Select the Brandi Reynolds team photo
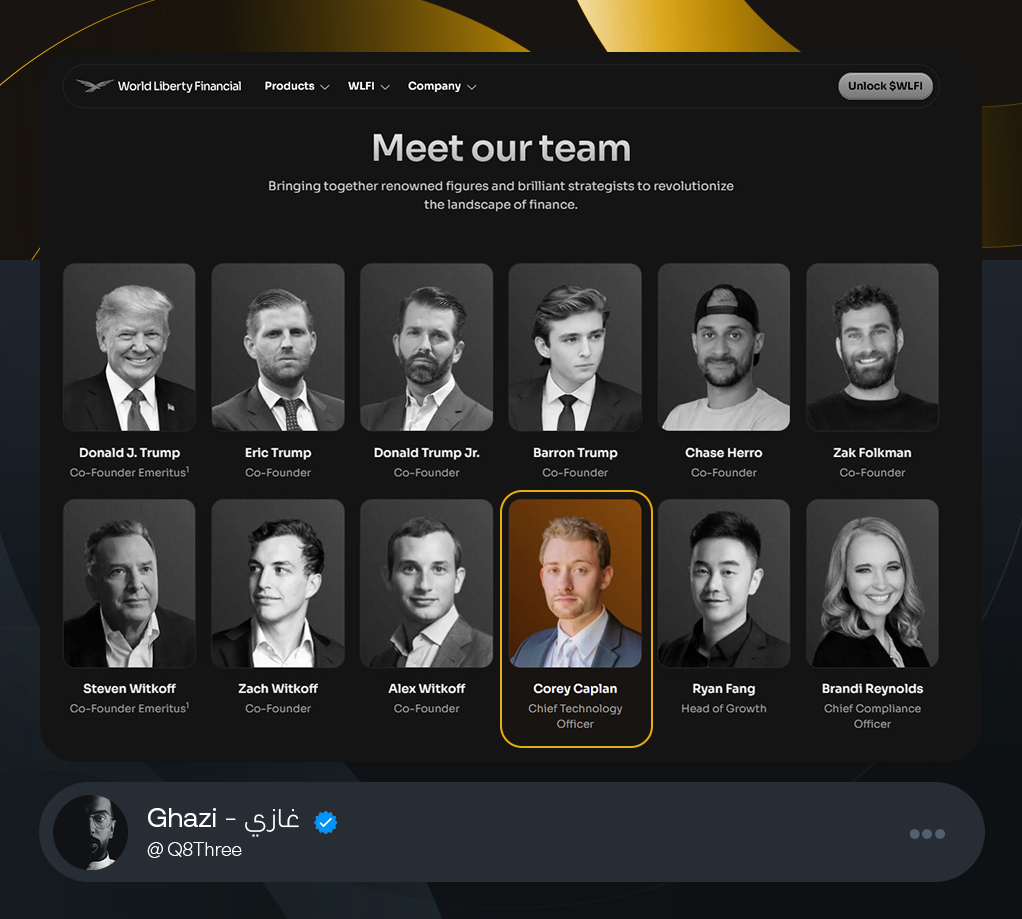The image size is (1022, 919). tap(872, 583)
